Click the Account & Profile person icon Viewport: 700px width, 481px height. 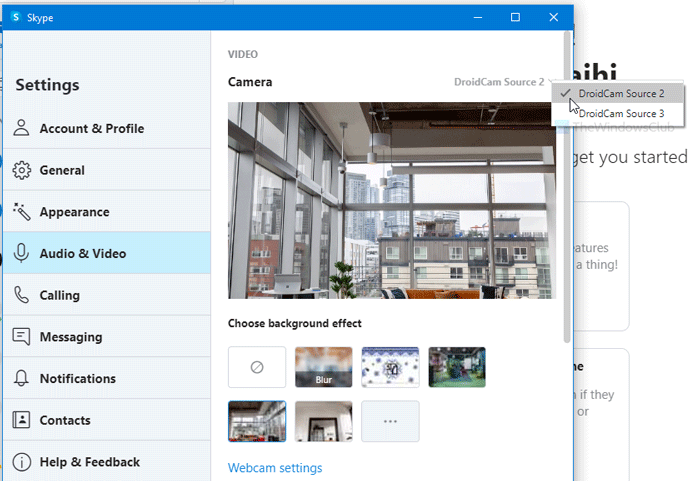[21, 128]
